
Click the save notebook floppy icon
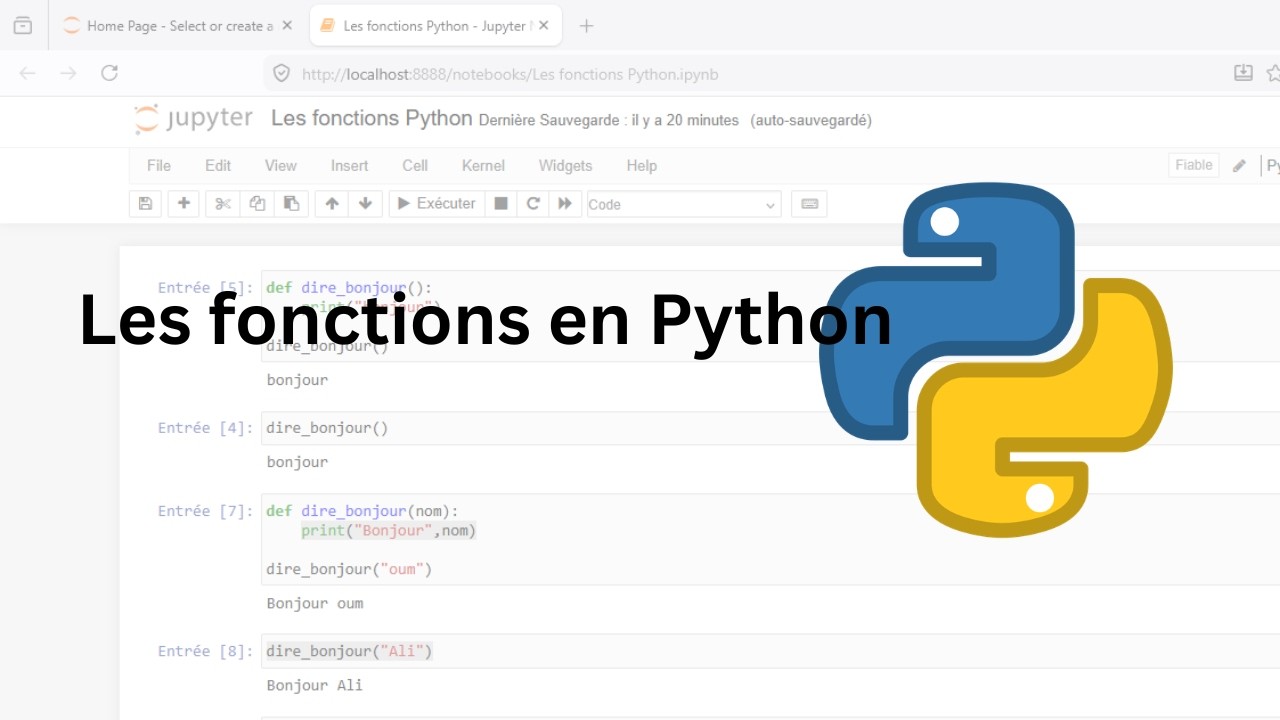(145, 204)
